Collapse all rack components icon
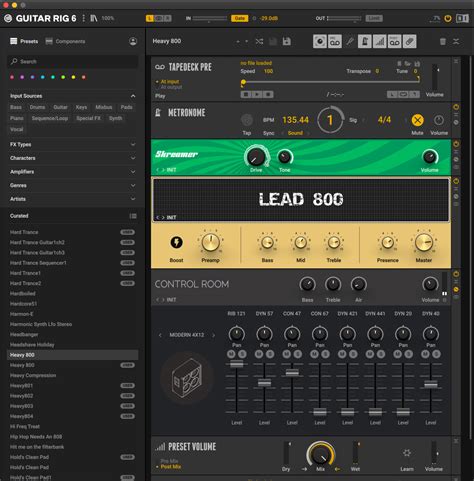Viewport: 474px width, 481px height. pos(456,41)
